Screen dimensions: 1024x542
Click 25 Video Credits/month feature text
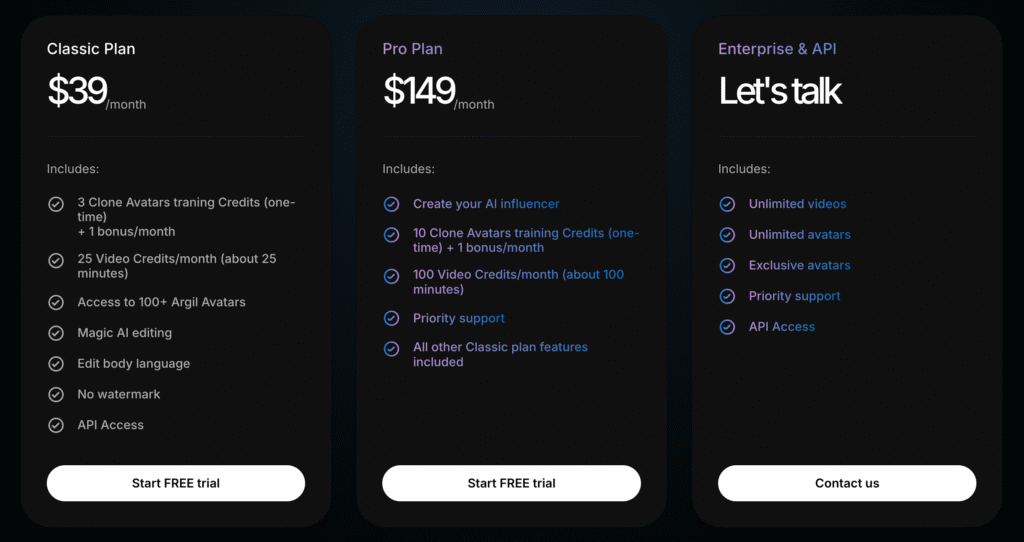click(x=177, y=266)
